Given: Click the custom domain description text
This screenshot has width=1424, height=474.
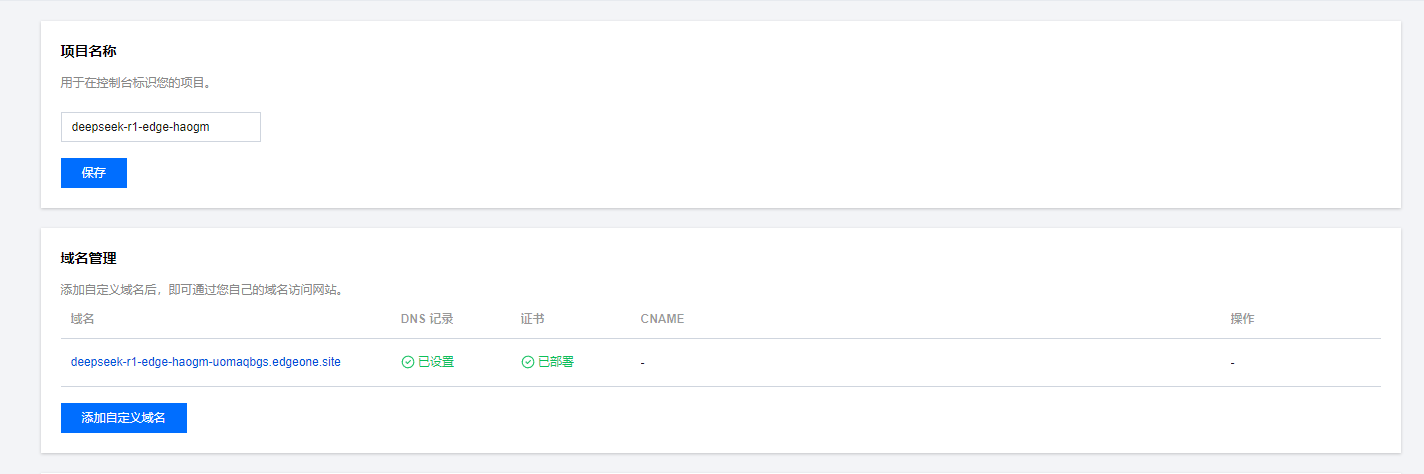Looking at the screenshot, I should coord(202,290).
